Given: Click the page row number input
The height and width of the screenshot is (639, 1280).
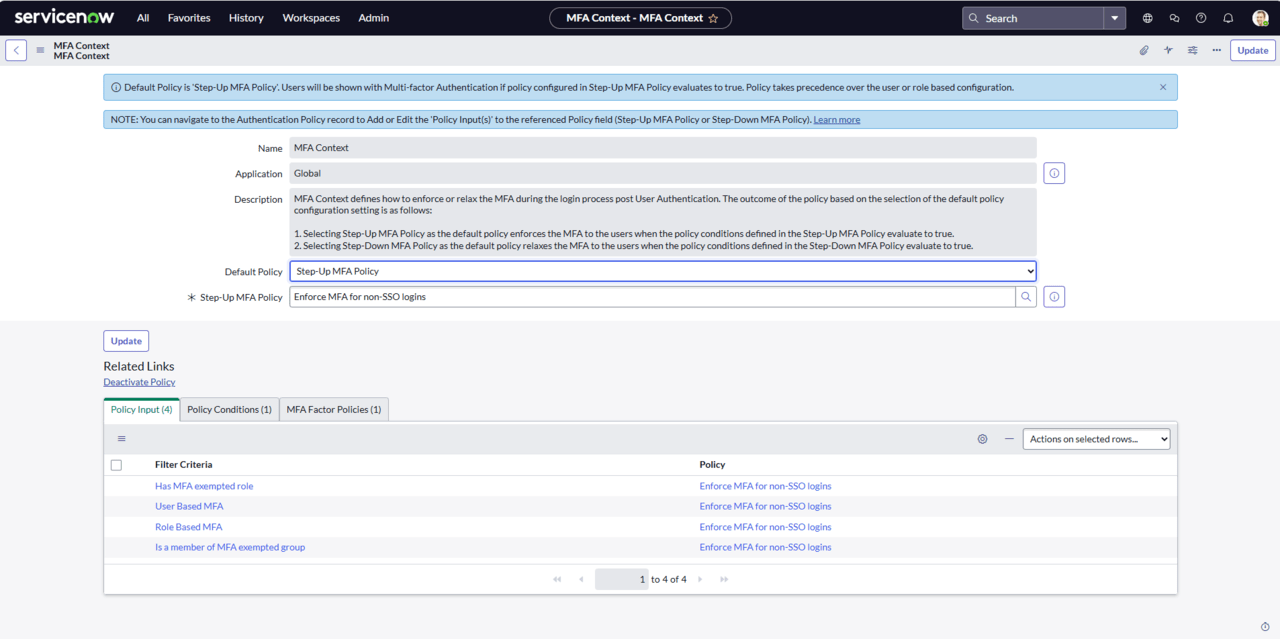Looking at the screenshot, I should tap(621, 579).
